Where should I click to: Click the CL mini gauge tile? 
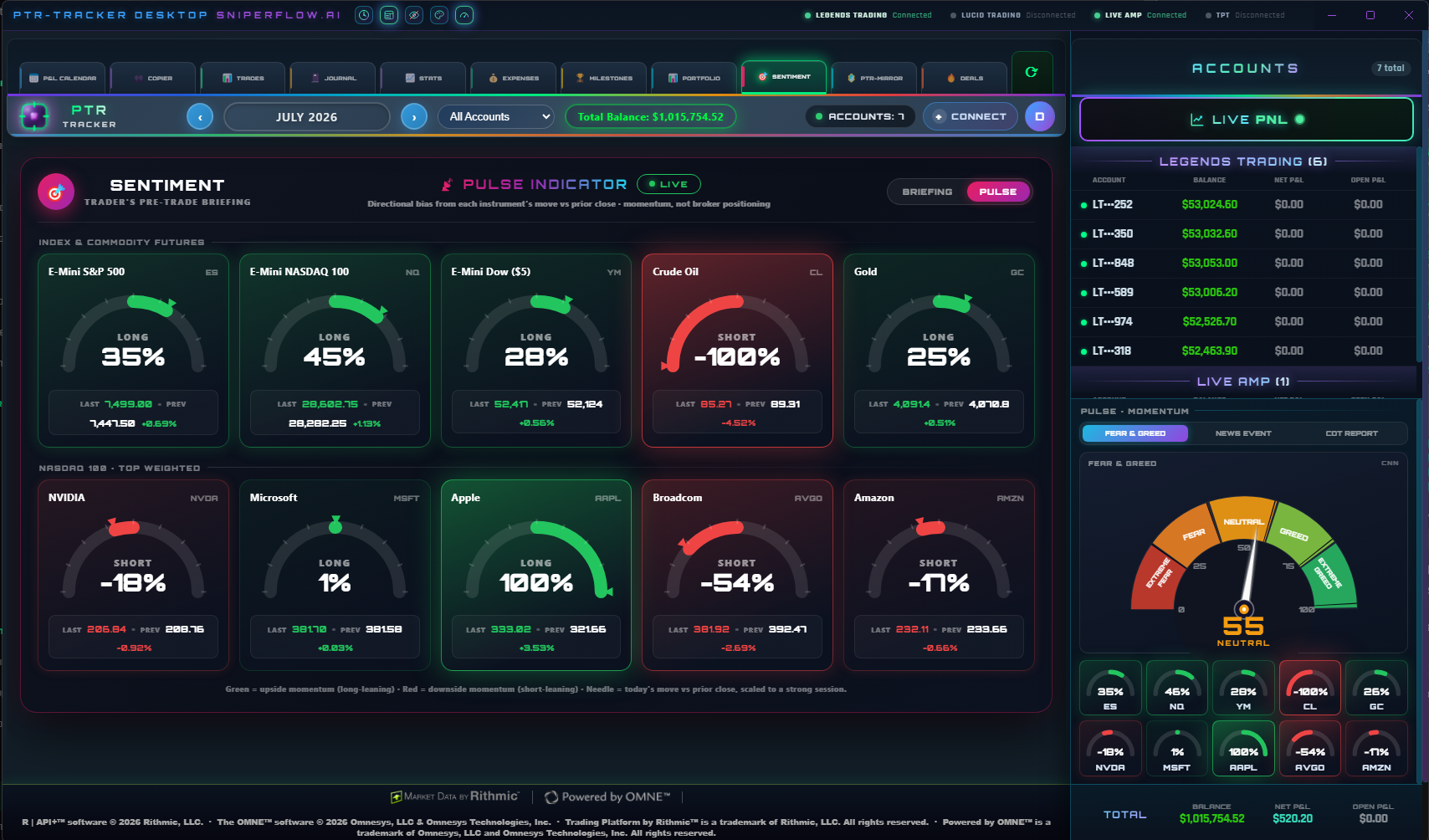[1310, 688]
